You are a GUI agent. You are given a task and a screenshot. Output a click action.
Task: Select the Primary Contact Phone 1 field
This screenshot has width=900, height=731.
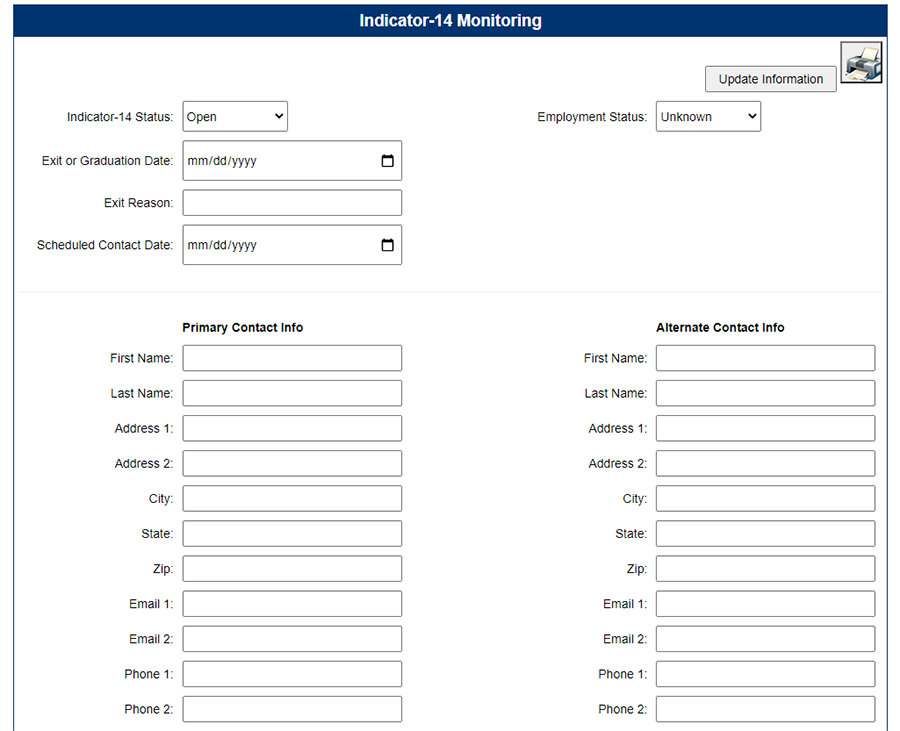click(292, 674)
